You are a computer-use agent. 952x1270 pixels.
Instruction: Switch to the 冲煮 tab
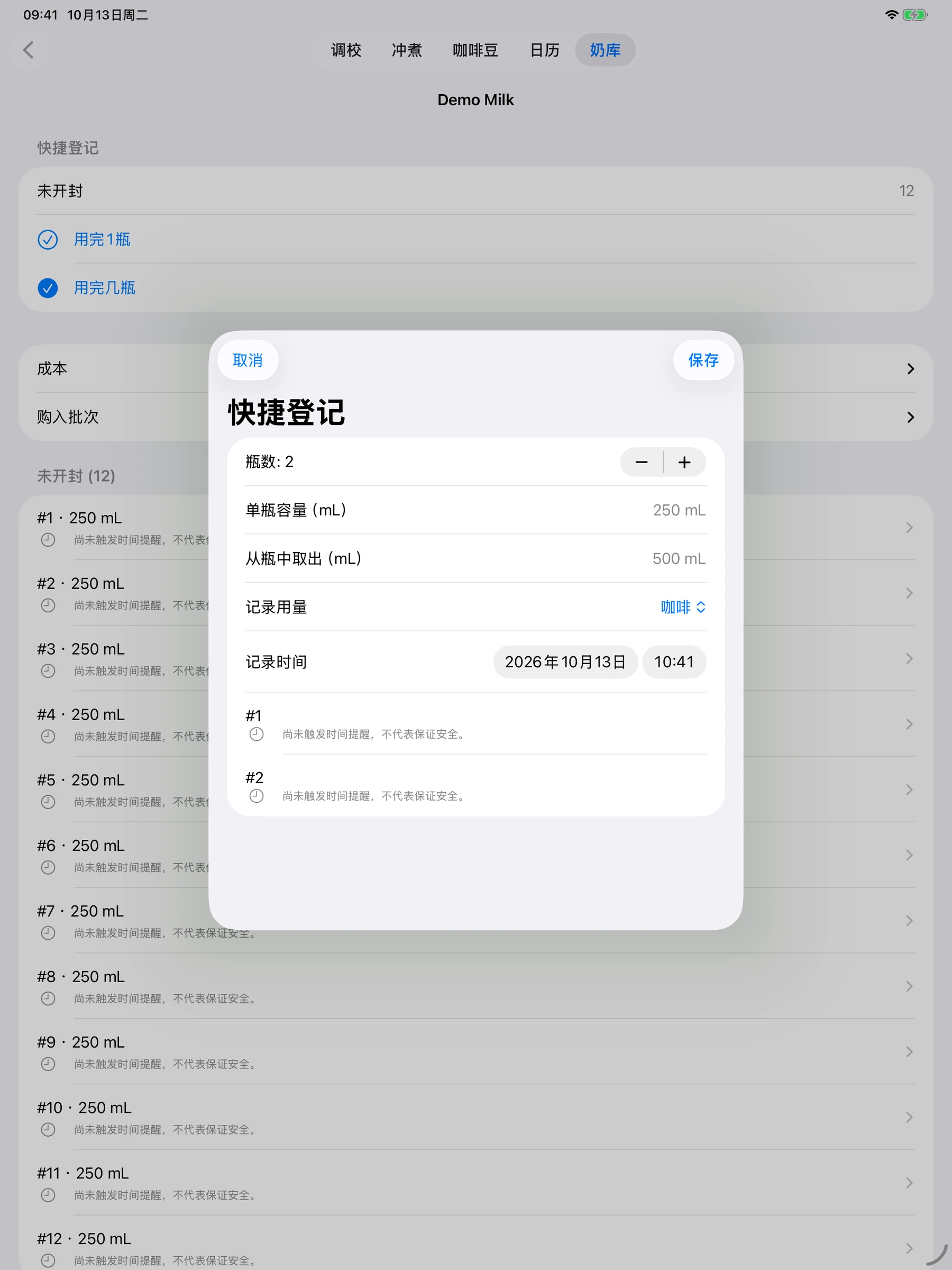407,50
